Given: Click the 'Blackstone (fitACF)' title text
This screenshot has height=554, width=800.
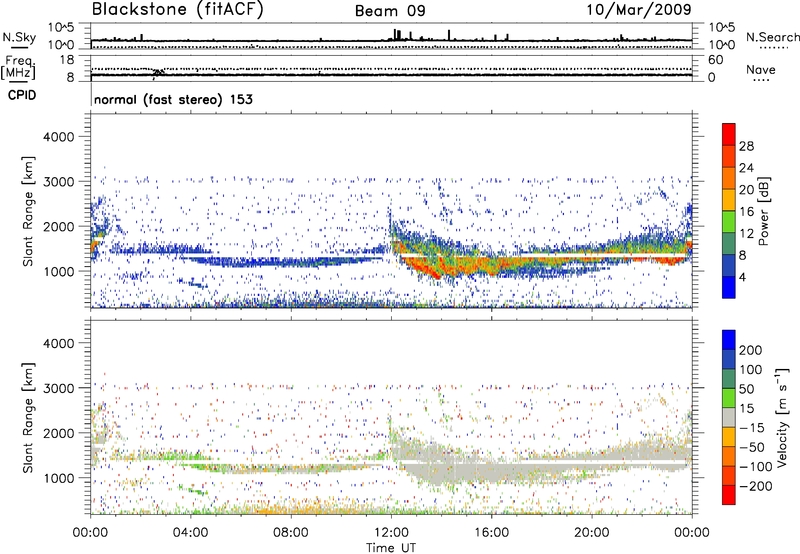Looking at the screenshot, I should 178,9.
